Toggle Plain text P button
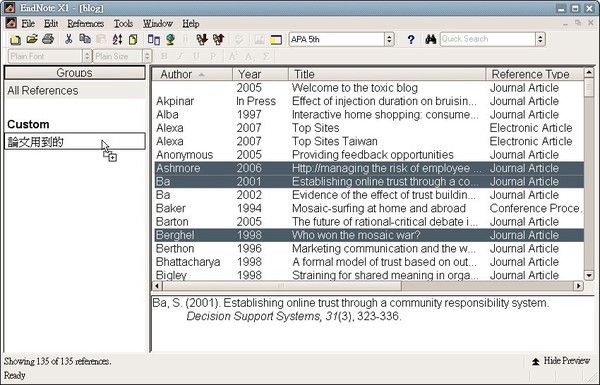Viewport: 600px width, 385px height. tap(213, 56)
